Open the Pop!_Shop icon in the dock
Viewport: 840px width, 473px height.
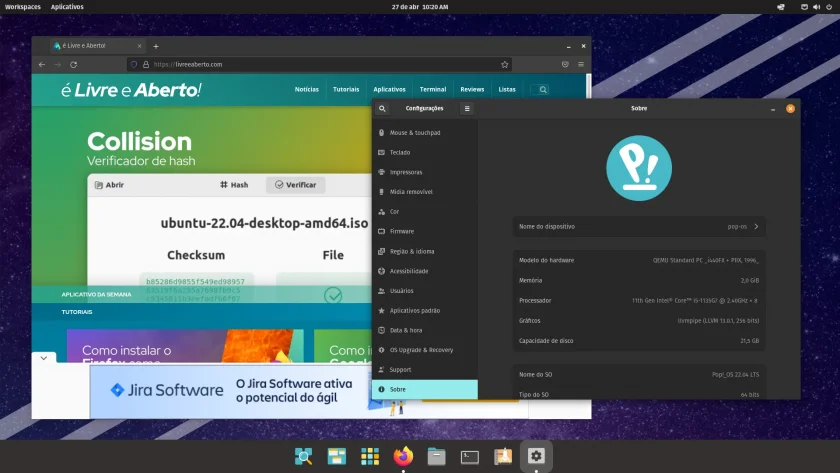tap(503, 456)
